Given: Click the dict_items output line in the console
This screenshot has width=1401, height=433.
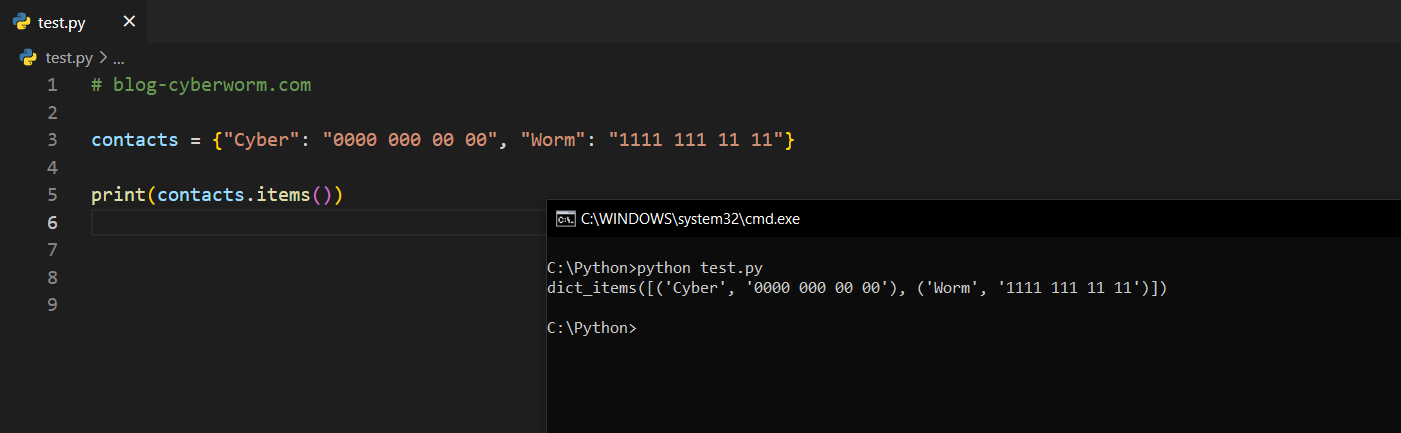Looking at the screenshot, I should 857,288.
